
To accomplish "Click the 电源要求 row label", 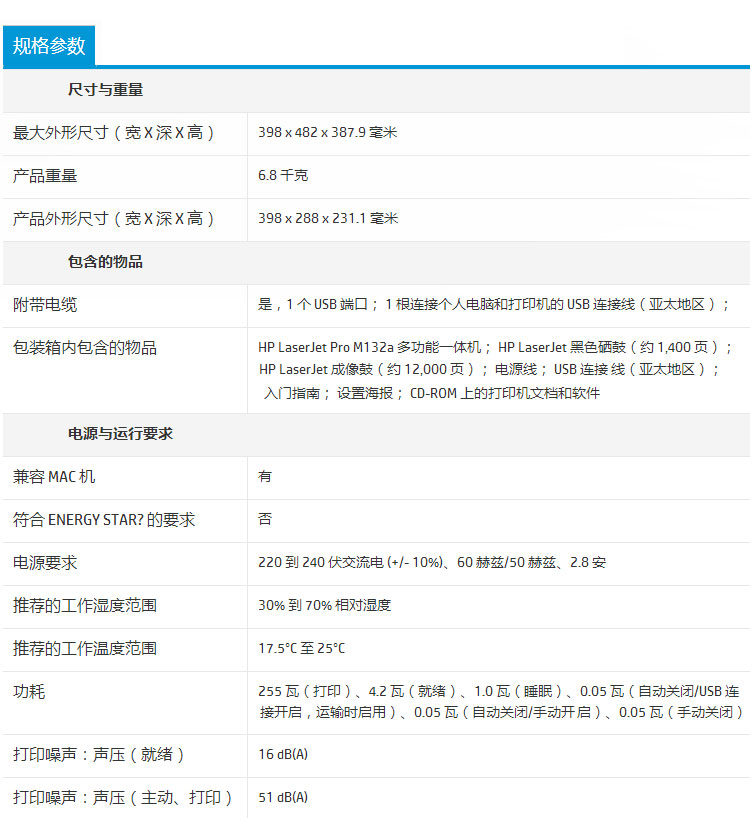I will point(45,562).
